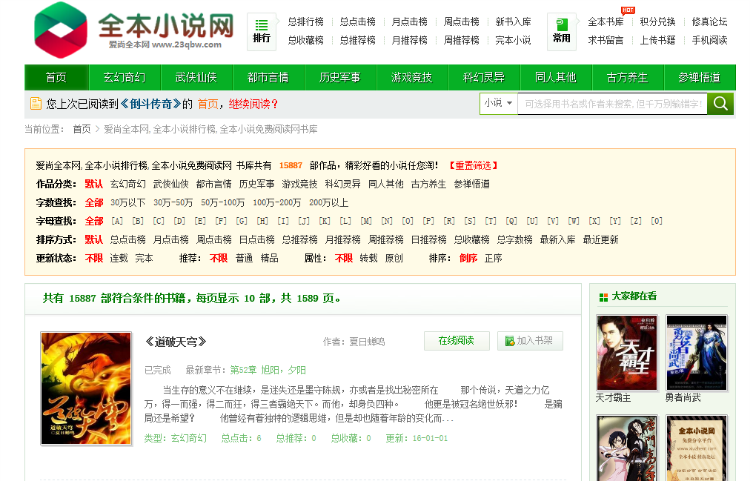
Task: Open the 游戏竞技 navigation tab
Action: click(x=412, y=77)
